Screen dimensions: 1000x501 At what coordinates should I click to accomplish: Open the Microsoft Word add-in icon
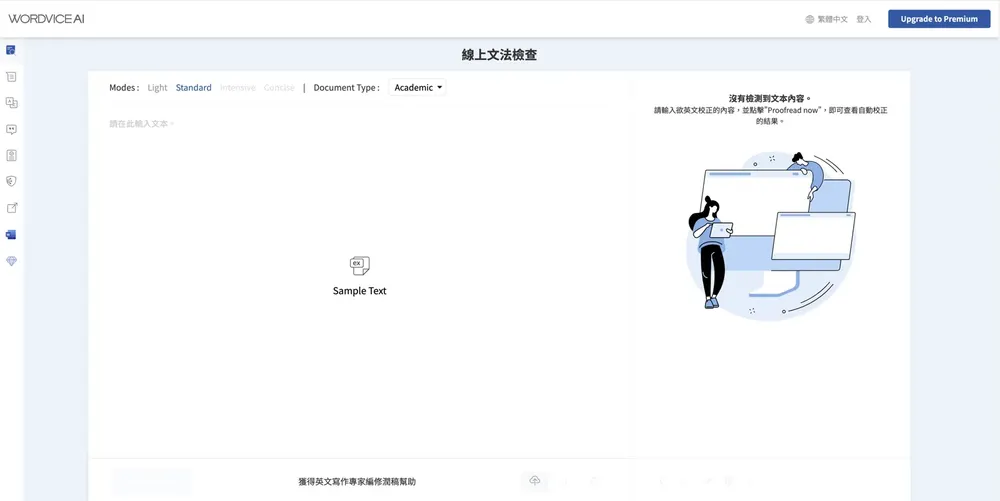coord(11,235)
